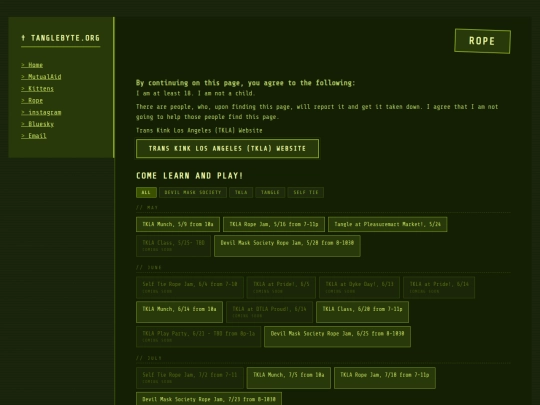Switch to the TKLA filter tab
540x405 pixels.
[241, 192]
